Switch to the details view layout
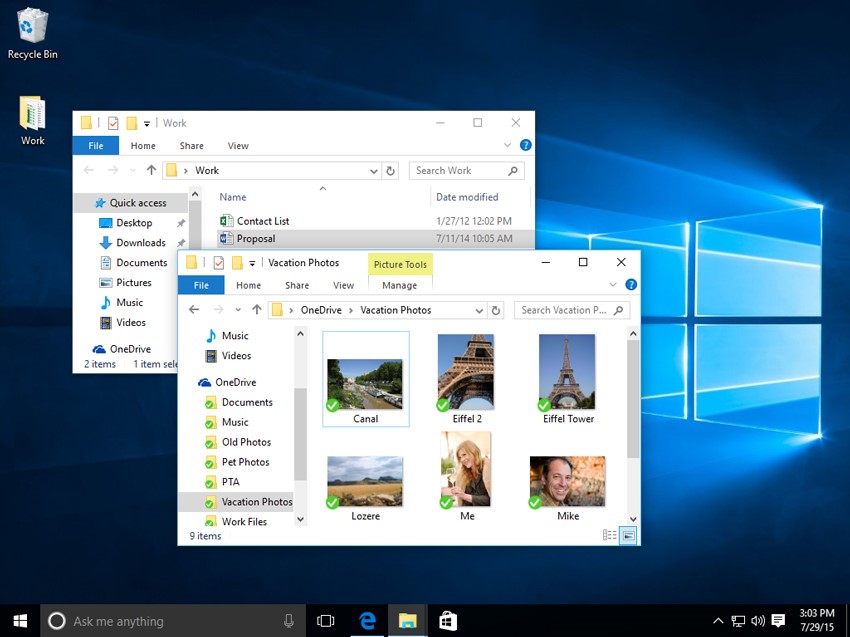 pyautogui.click(x=609, y=536)
